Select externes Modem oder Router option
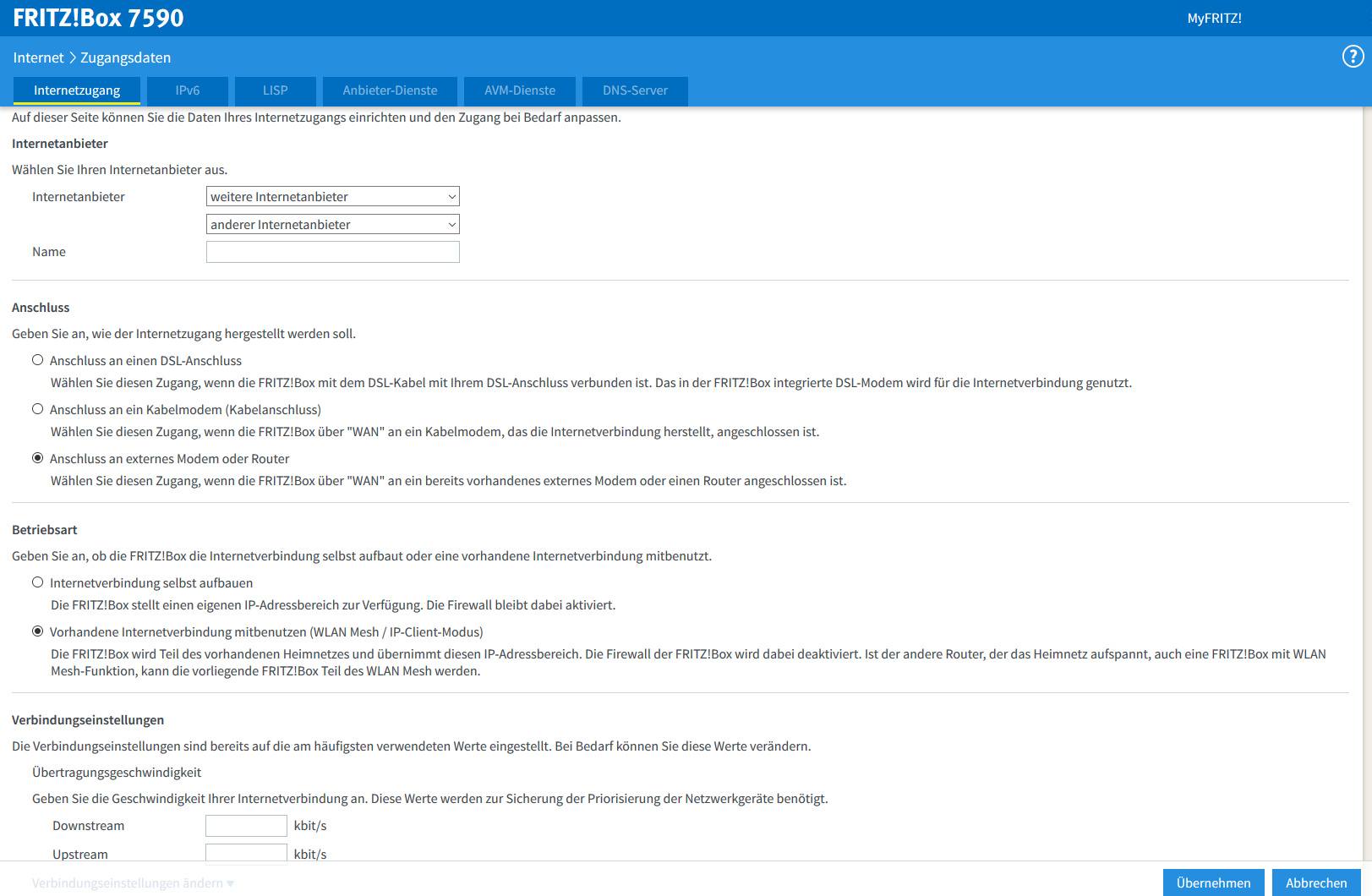 (37, 458)
